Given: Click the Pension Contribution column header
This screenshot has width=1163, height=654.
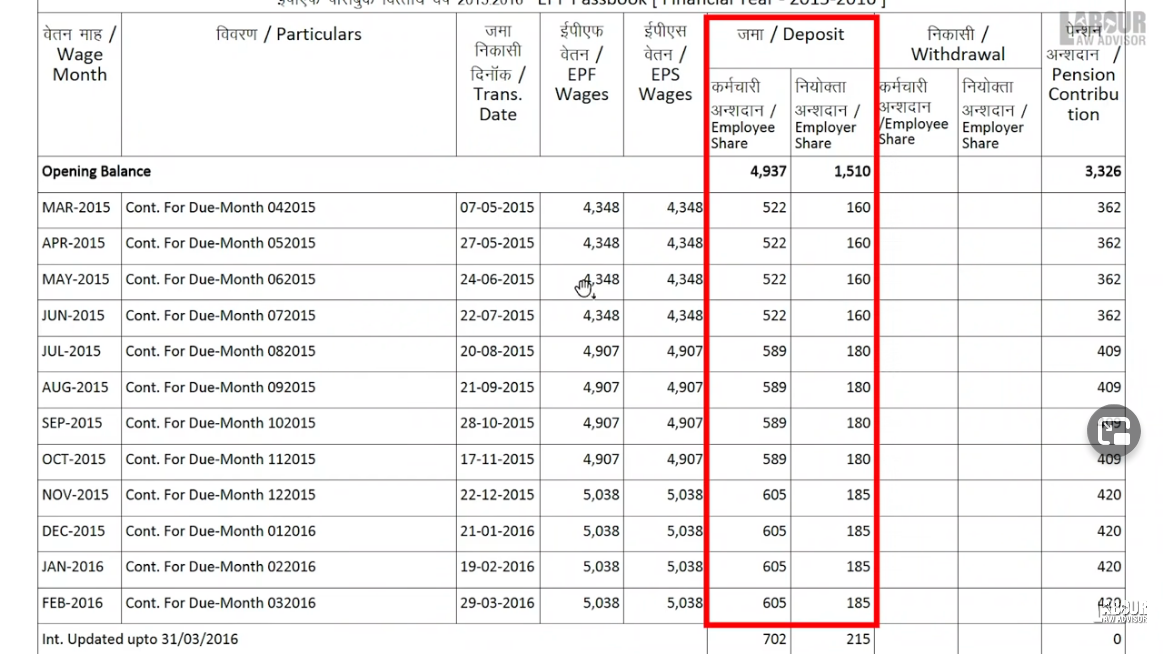Looking at the screenshot, I should point(1082,95).
